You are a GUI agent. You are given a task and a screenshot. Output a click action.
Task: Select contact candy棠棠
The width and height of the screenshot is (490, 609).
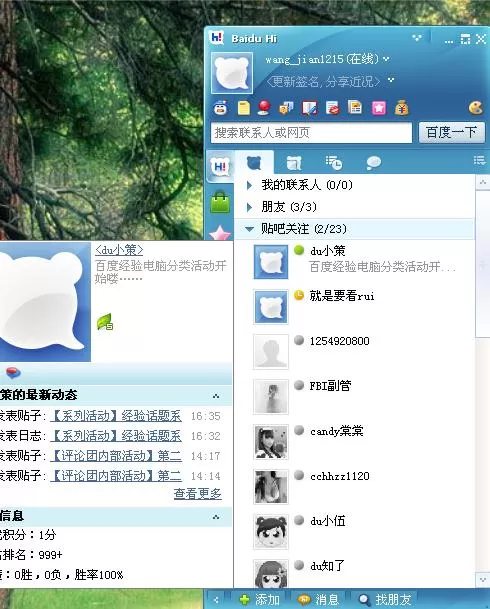coord(354,442)
